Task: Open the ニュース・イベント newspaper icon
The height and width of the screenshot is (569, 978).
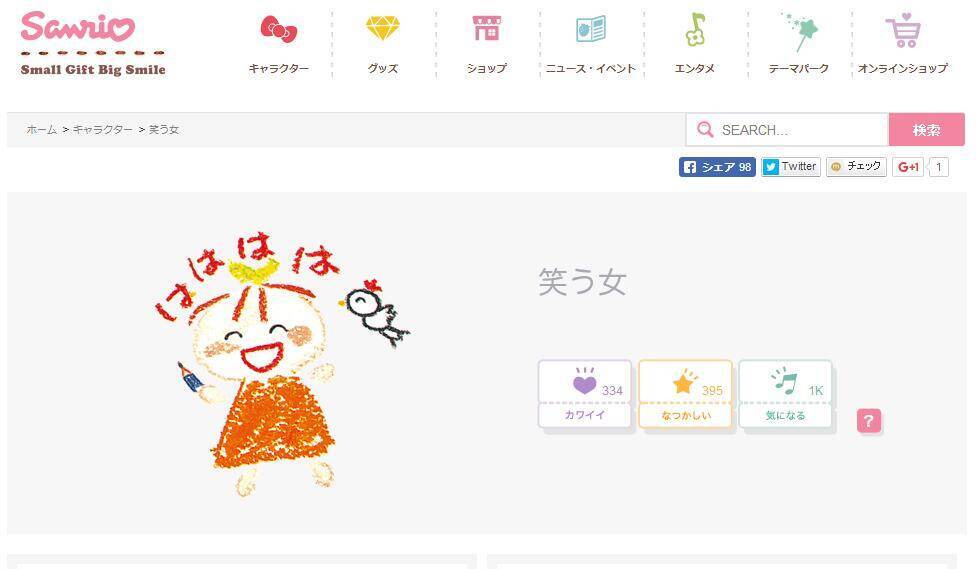Action: 591,29
